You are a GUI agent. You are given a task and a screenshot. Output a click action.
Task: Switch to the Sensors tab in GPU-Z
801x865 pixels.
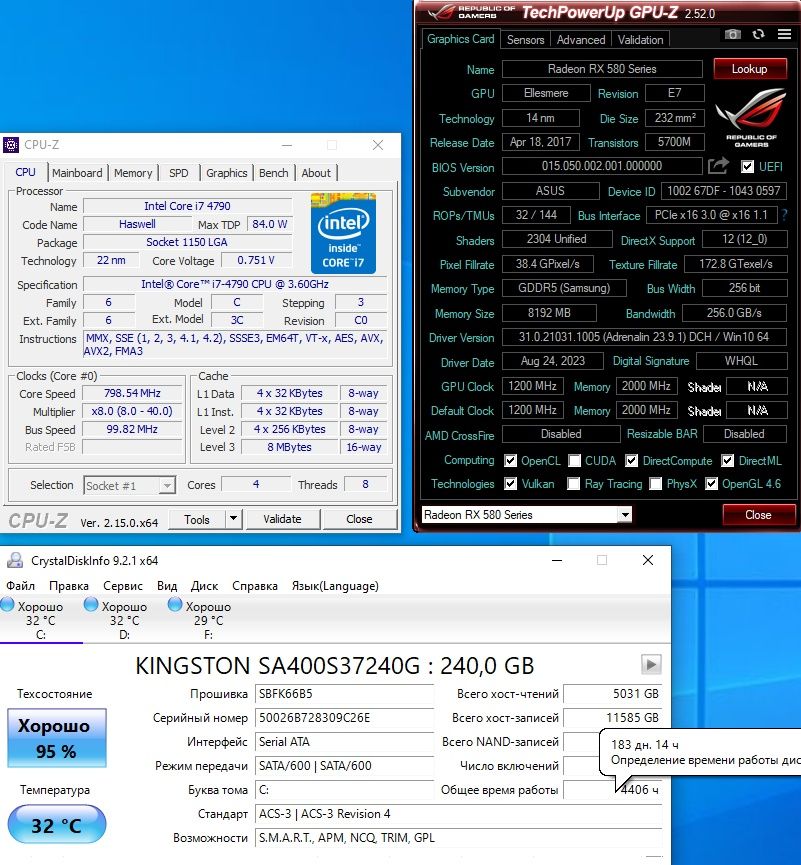tap(525, 39)
